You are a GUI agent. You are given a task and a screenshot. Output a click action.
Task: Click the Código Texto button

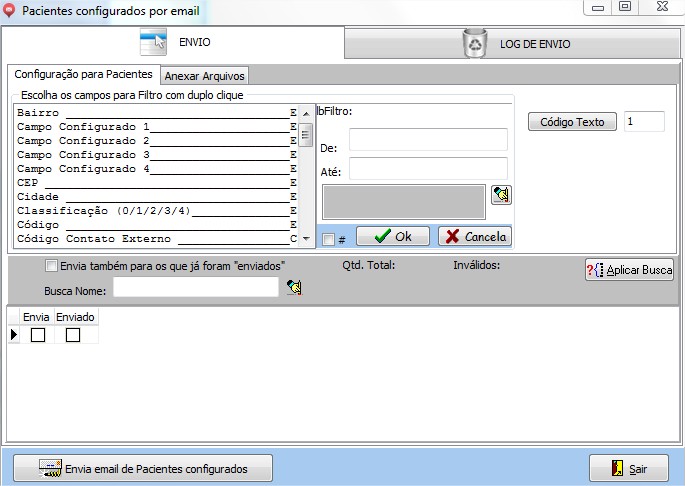tap(572, 122)
